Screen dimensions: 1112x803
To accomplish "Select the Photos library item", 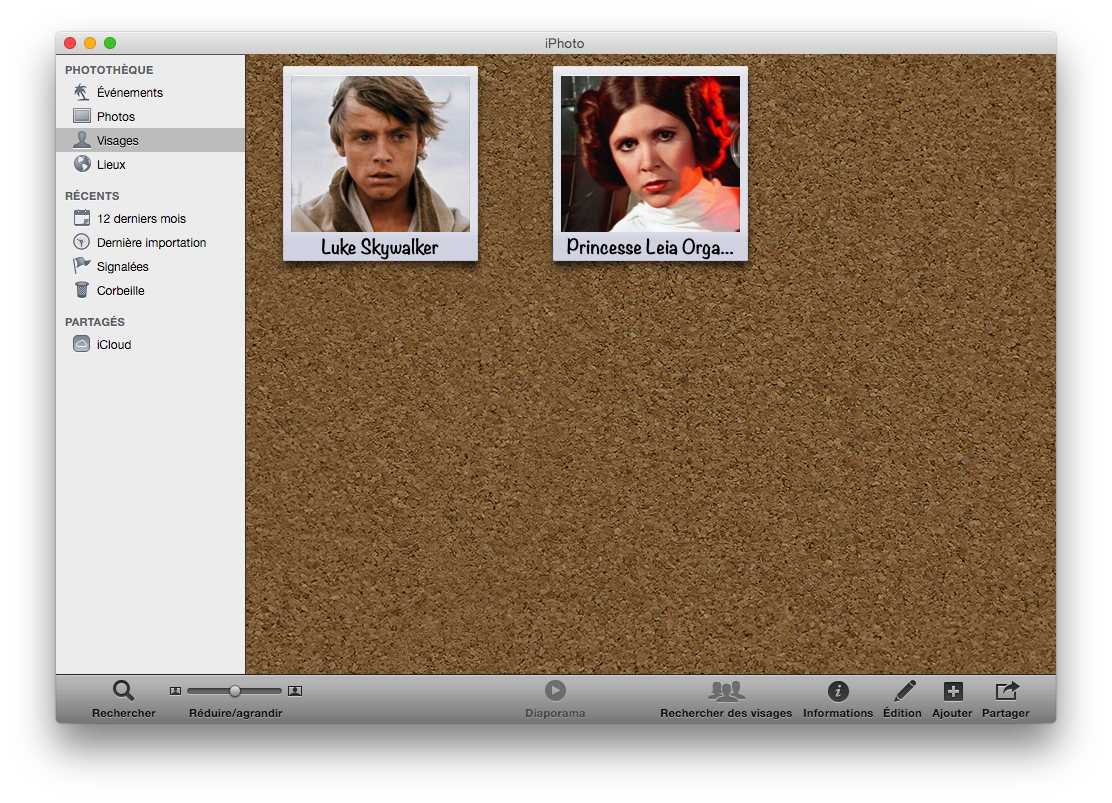I will [x=150, y=116].
